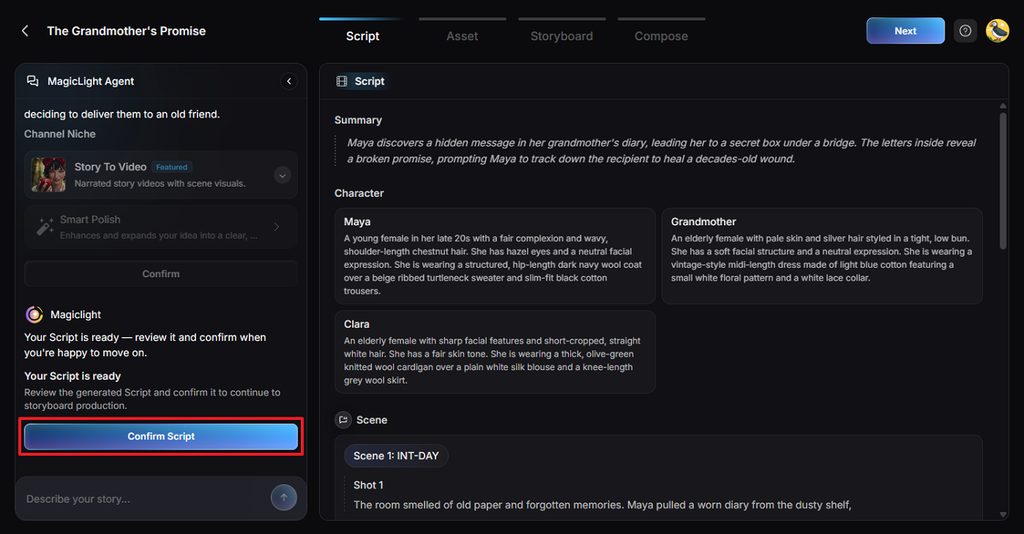This screenshot has height=534, width=1024.
Task: Click the MagicLight Agent chat icon
Action: click(x=33, y=81)
